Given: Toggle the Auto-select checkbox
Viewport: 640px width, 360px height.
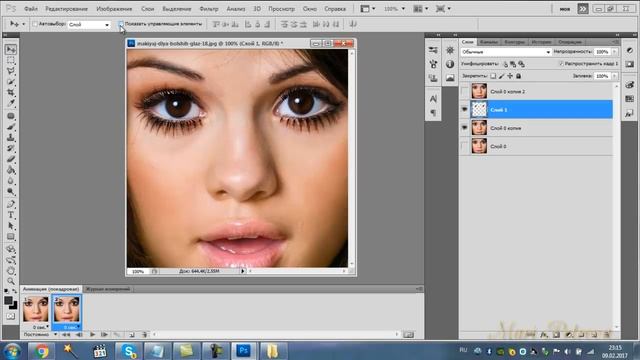Looking at the screenshot, I should (x=35, y=24).
